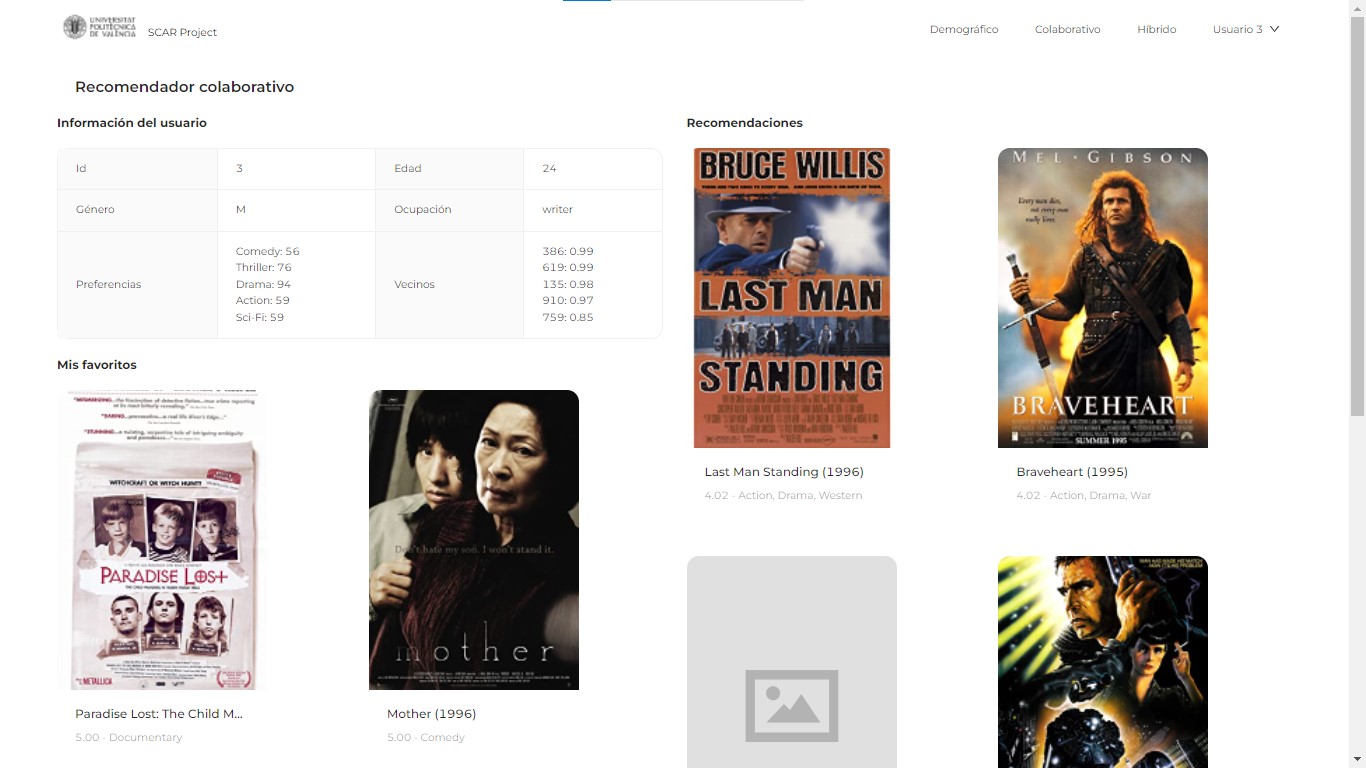The width and height of the screenshot is (1366, 768).
Task: Click the 'Preferencias' table label
Action: 108,284
